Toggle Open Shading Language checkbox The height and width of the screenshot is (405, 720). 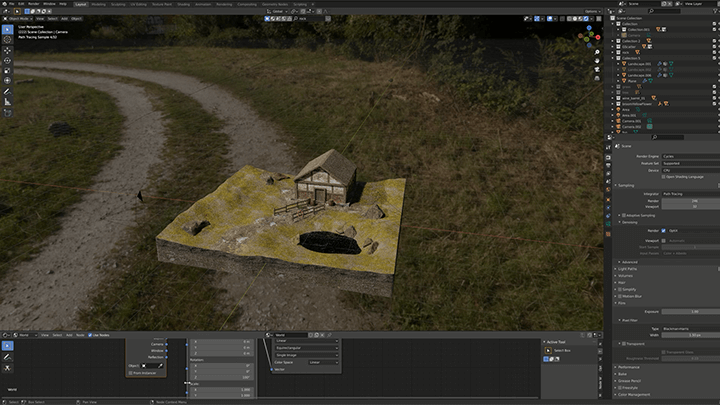tap(663, 177)
